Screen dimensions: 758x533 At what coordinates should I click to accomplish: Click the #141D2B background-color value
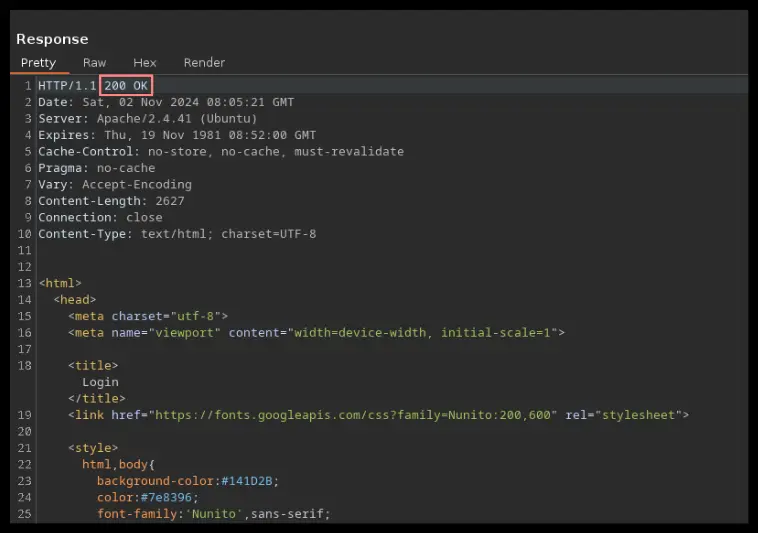click(247, 481)
